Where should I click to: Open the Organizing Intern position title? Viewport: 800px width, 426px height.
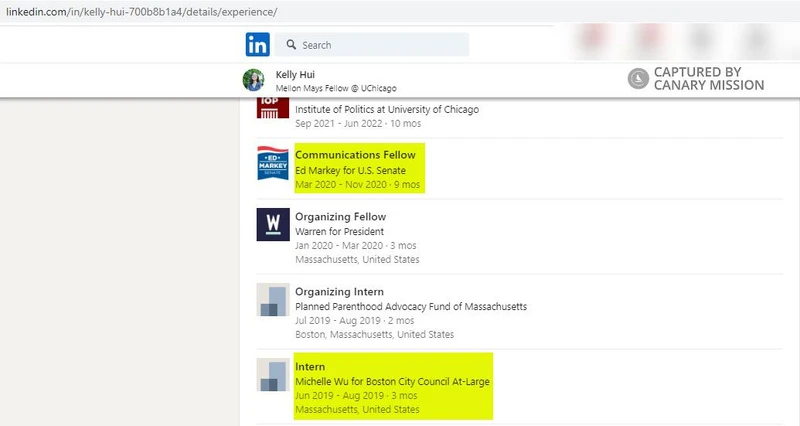point(339,292)
